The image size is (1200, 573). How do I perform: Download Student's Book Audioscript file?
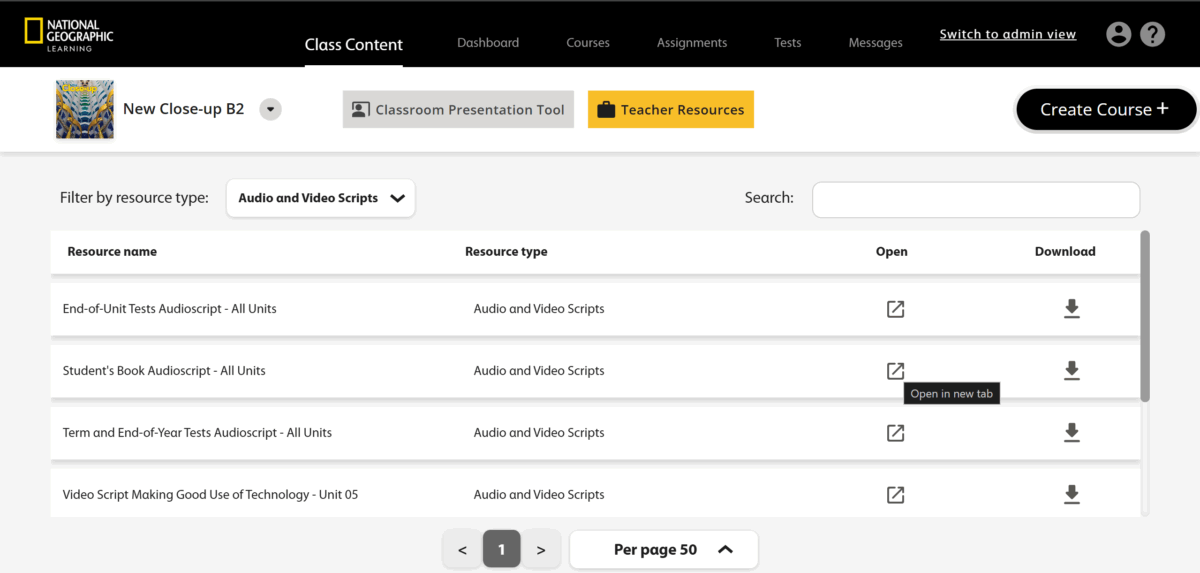tap(1071, 371)
